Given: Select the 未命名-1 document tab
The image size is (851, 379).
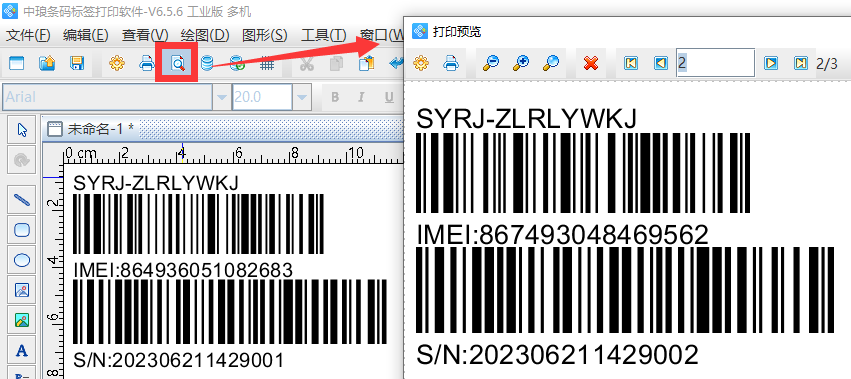Looking at the screenshot, I should click(x=91, y=129).
